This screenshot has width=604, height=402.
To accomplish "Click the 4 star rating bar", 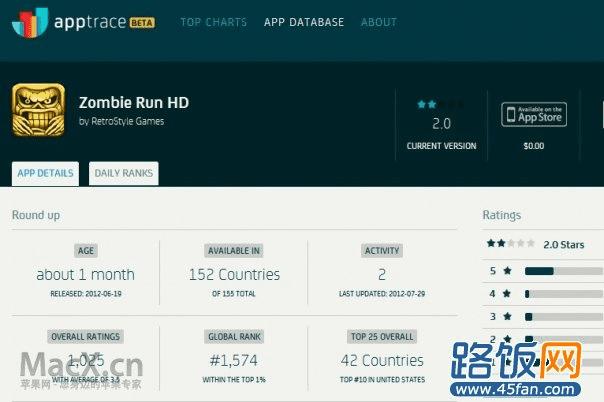I will pos(564,294).
